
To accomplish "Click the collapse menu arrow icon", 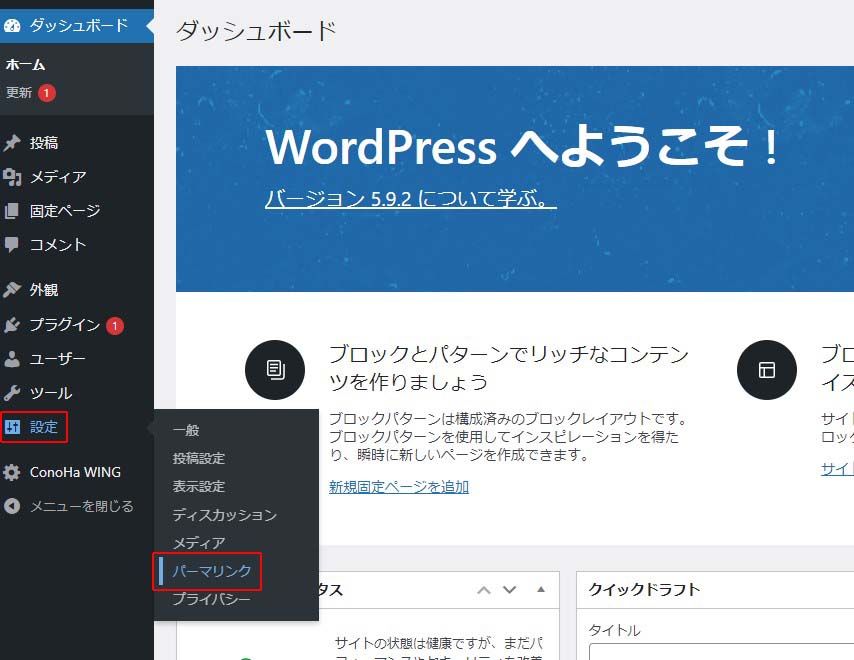I will point(12,506).
